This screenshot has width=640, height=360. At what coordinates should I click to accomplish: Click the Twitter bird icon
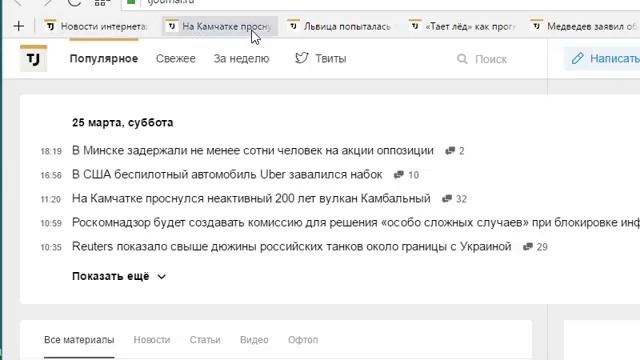point(302,58)
